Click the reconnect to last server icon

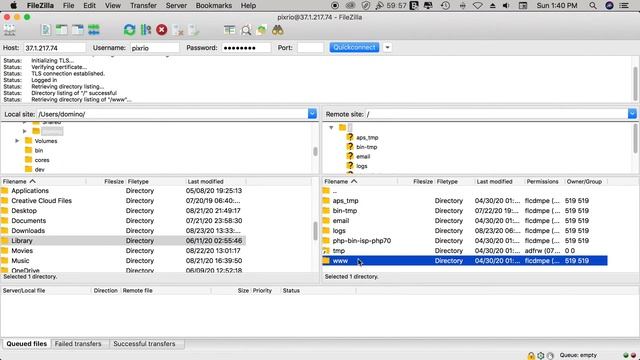pyautogui.click(x=194, y=30)
